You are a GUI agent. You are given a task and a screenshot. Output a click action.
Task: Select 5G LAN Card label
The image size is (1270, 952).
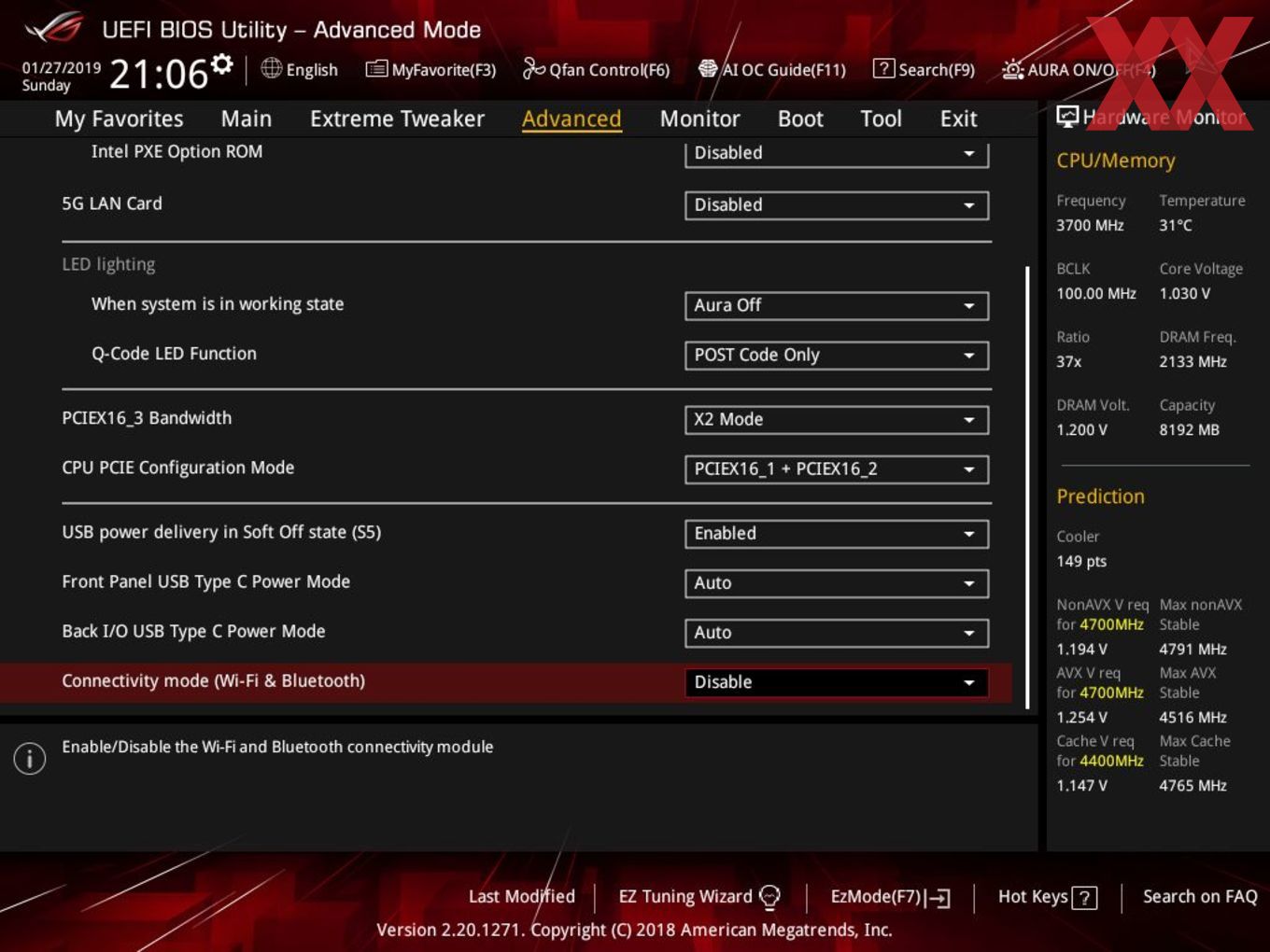112,203
